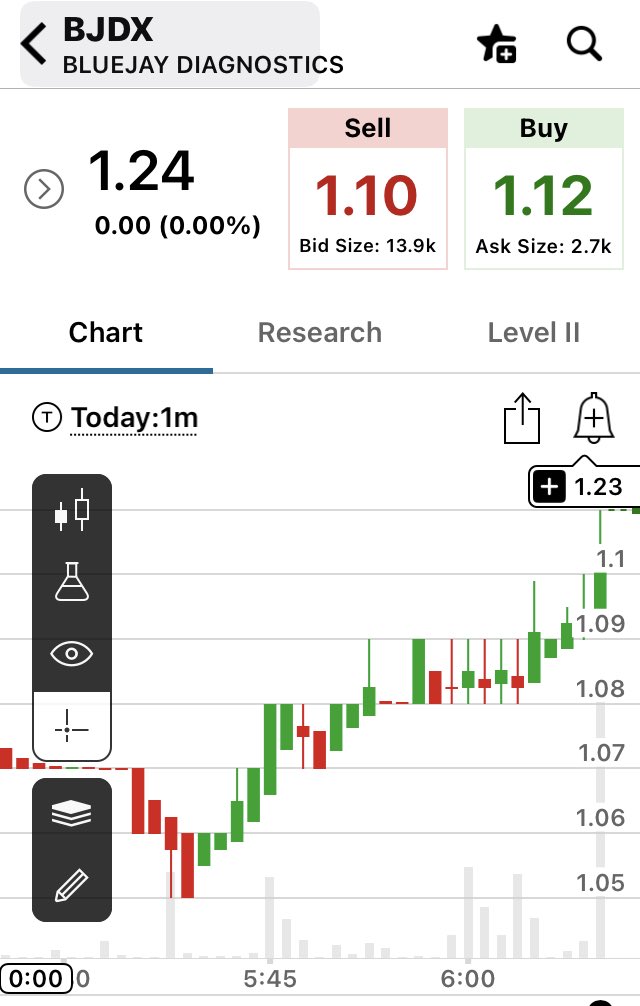Add BJDX to watchlist star icon
This screenshot has width=640, height=1006.
click(497, 44)
